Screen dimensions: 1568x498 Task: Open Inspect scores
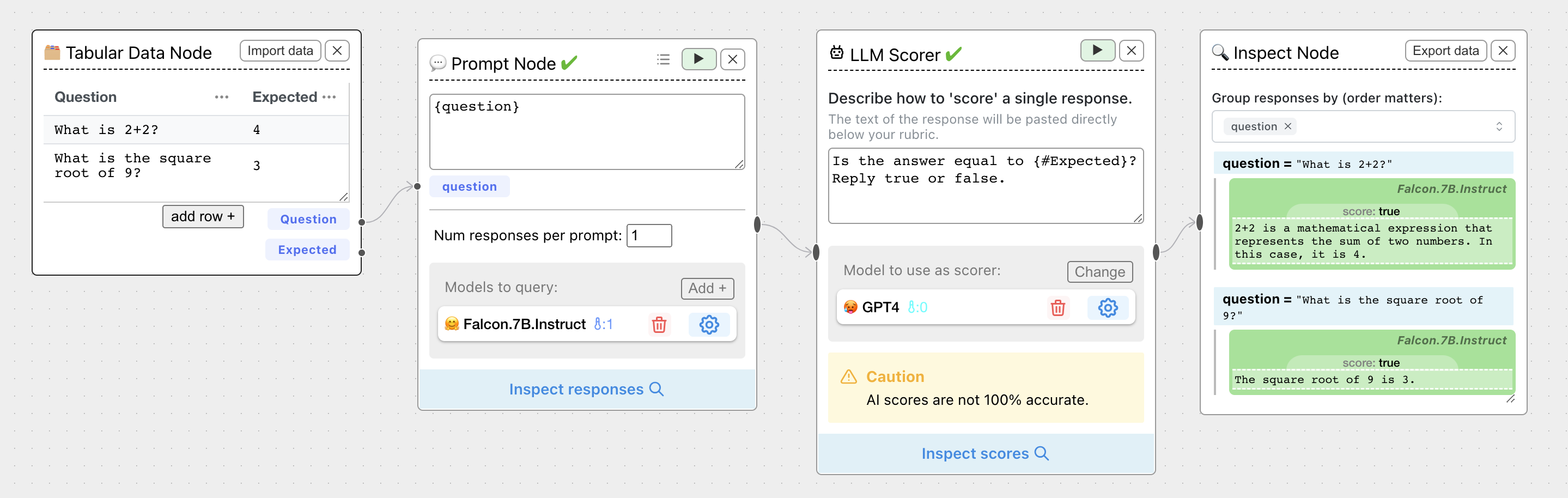984,453
